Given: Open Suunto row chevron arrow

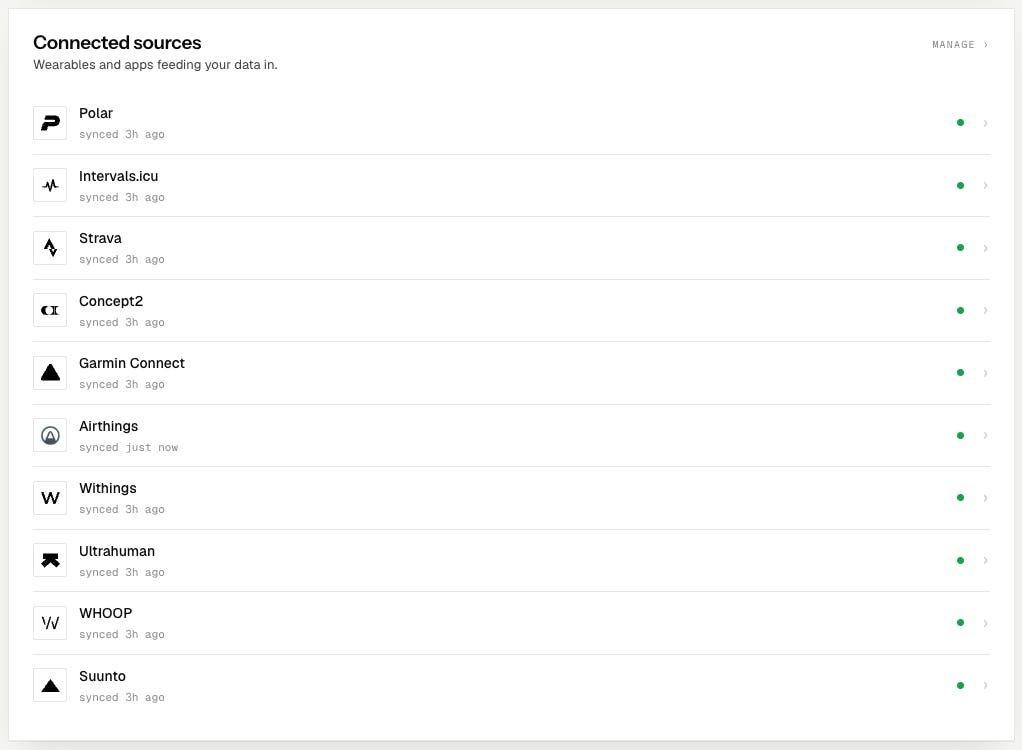Looking at the screenshot, I should 986,685.
